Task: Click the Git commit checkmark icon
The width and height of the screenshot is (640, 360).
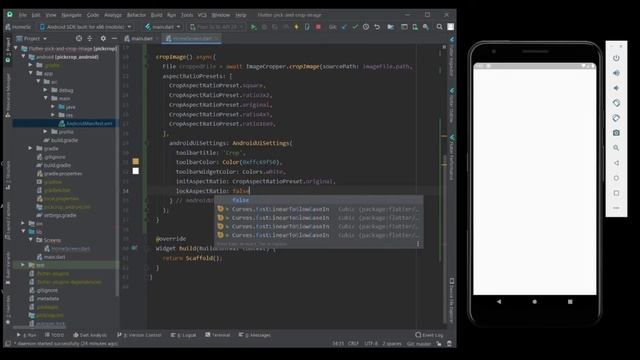Action: pyautogui.click(x=355, y=27)
